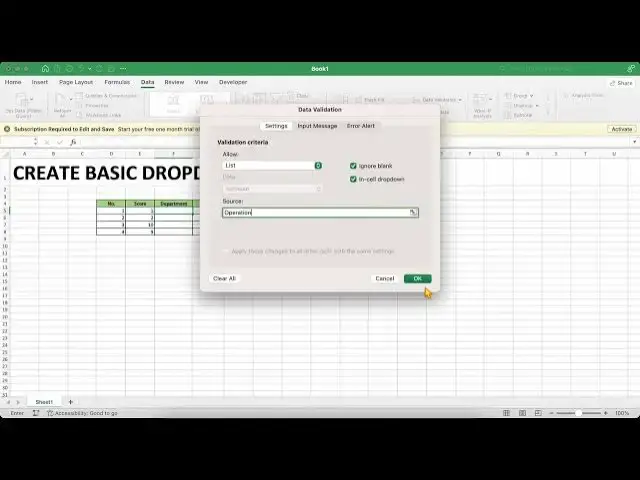Viewport: 640px width, 480px height.
Task: Click the Workbook Links ribbon item
Action: 99,116
